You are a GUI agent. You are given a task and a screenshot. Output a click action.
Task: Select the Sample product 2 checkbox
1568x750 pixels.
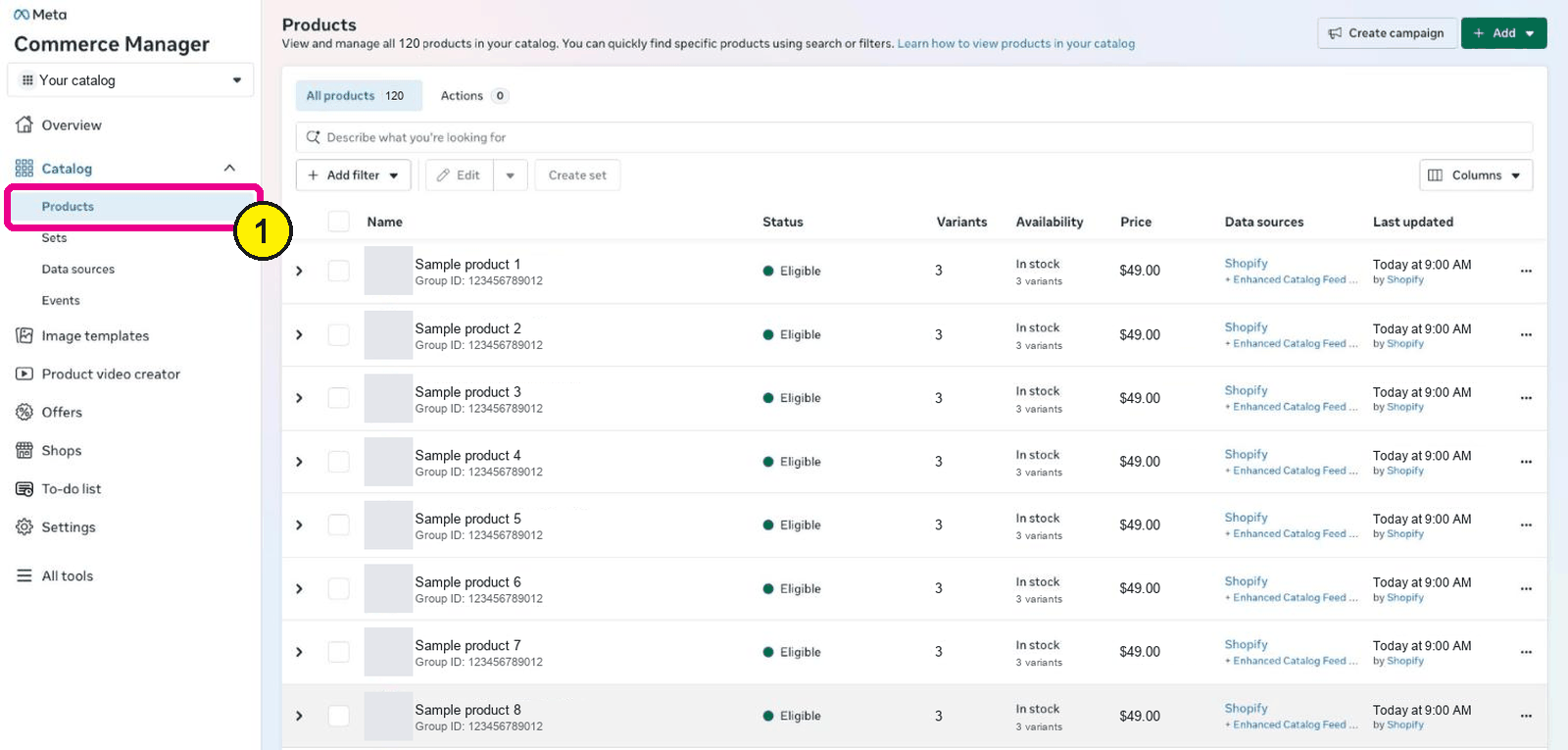coord(338,334)
